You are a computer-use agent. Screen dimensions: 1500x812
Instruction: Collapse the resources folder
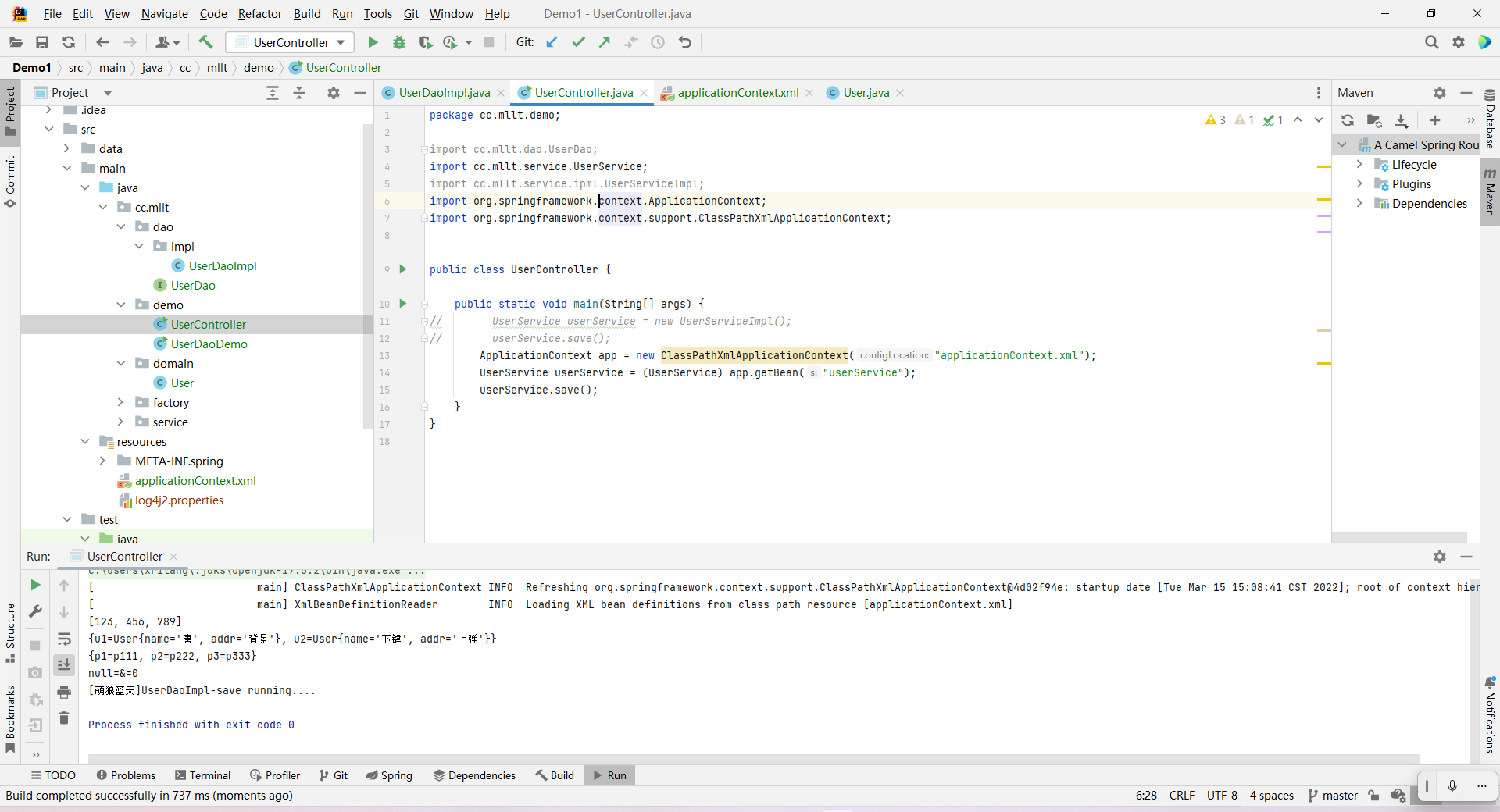[x=84, y=441]
